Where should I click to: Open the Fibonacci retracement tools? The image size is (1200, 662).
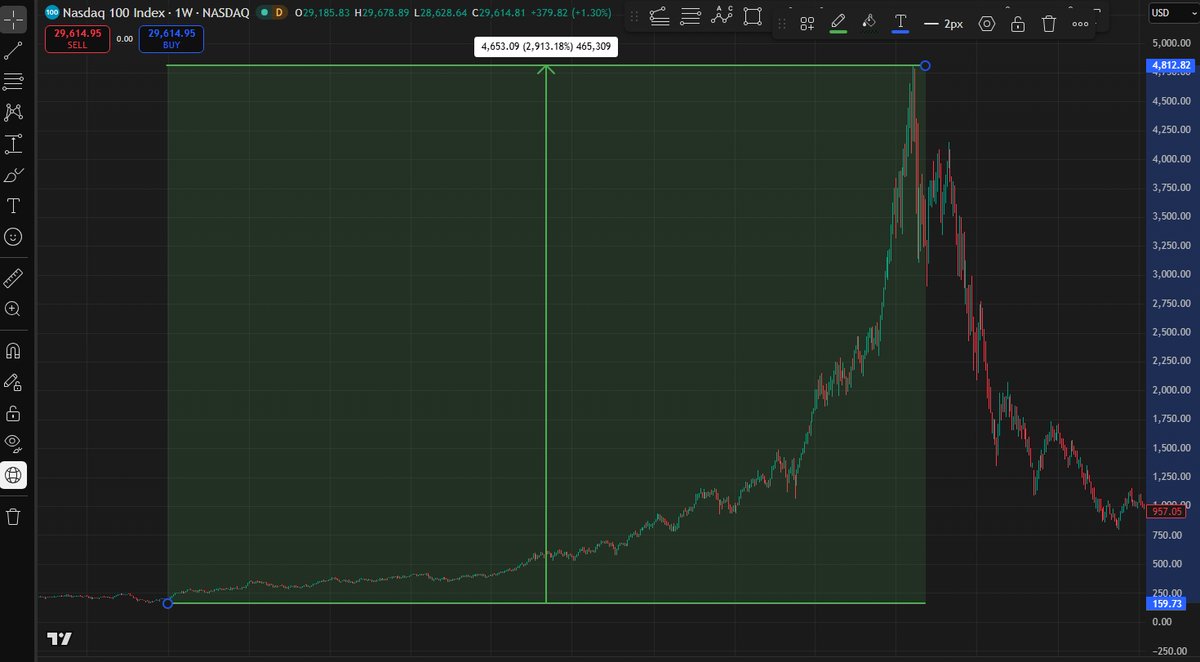tap(14, 82)
